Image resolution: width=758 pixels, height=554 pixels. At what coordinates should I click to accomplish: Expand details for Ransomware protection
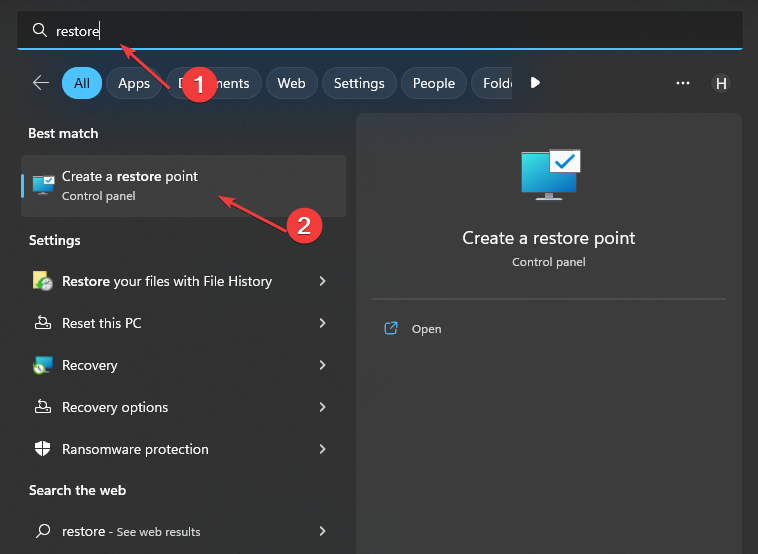tap(322, 449)
